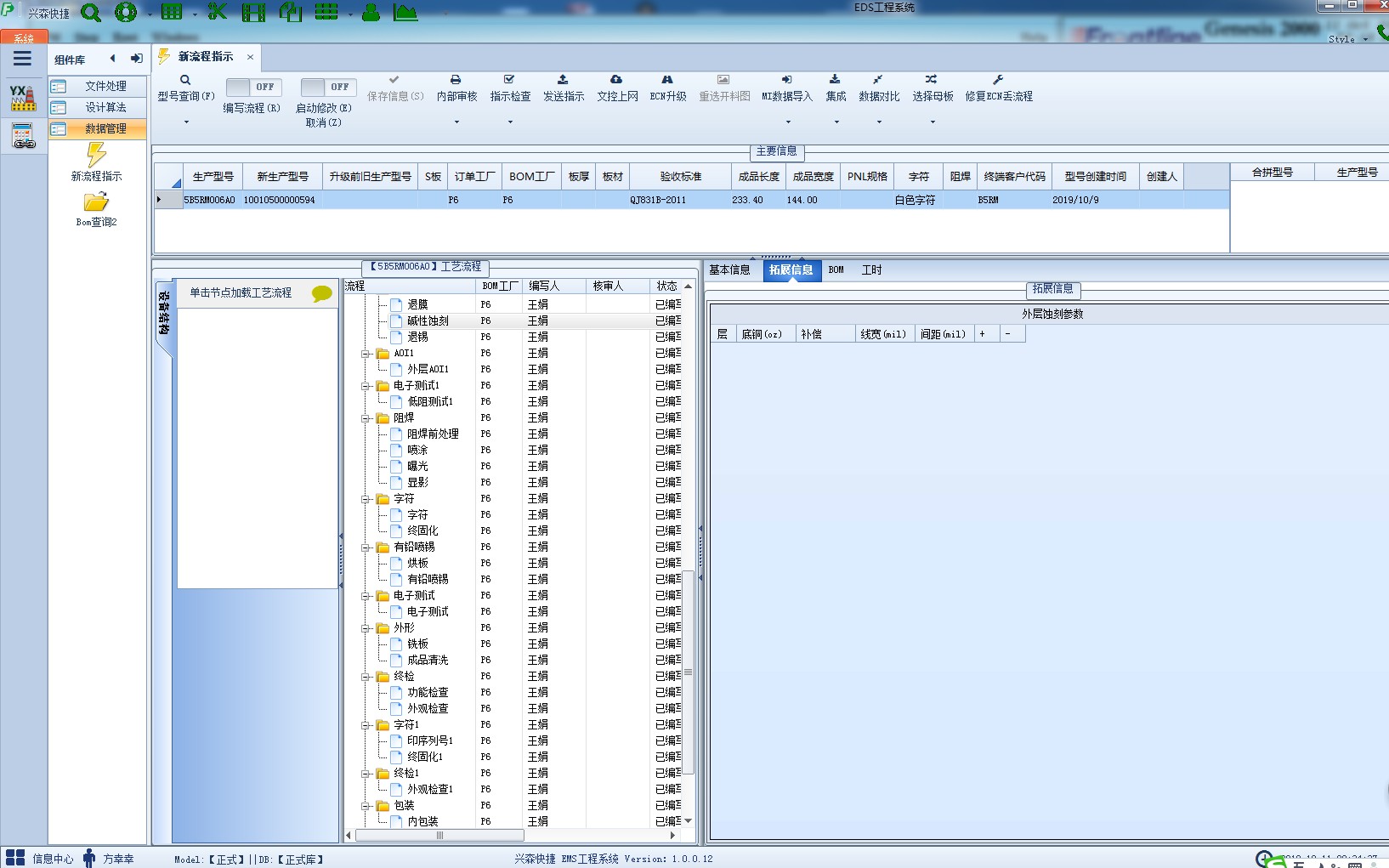Collapse the 外形 tree folder

366,628
